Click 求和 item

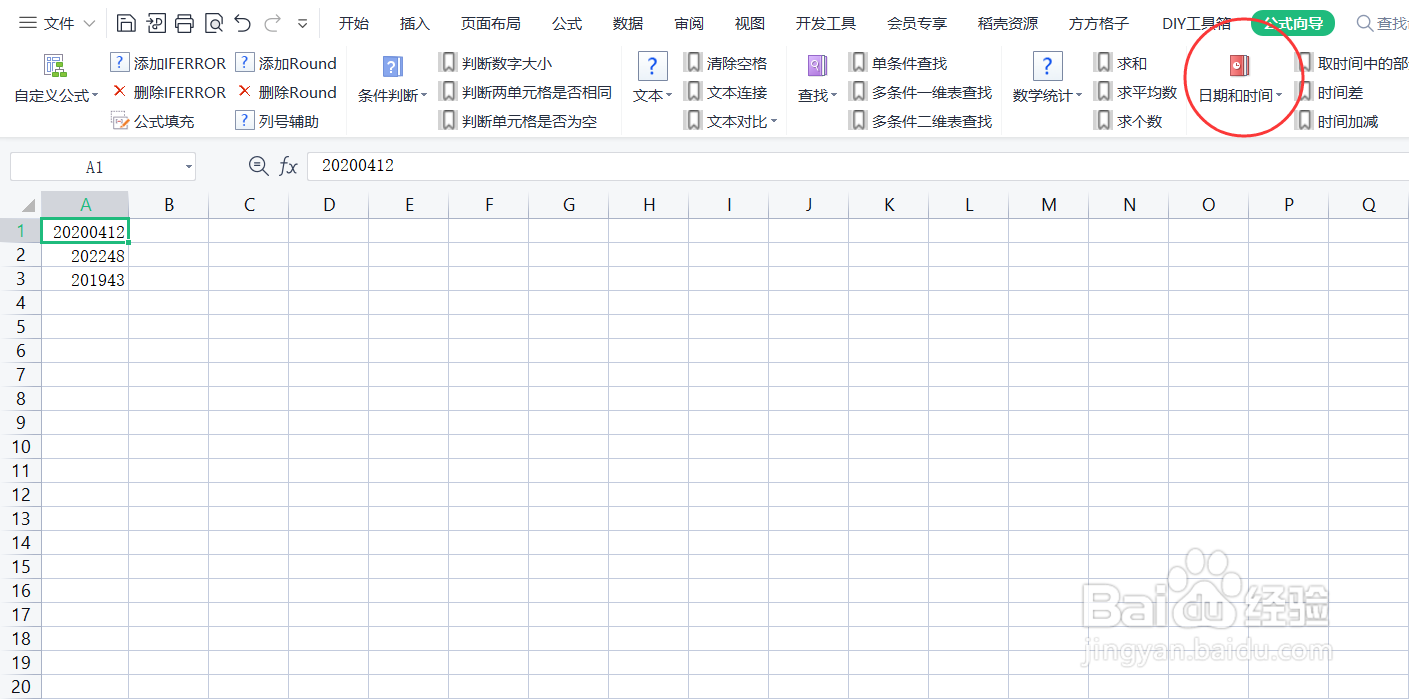[1120, 63]
